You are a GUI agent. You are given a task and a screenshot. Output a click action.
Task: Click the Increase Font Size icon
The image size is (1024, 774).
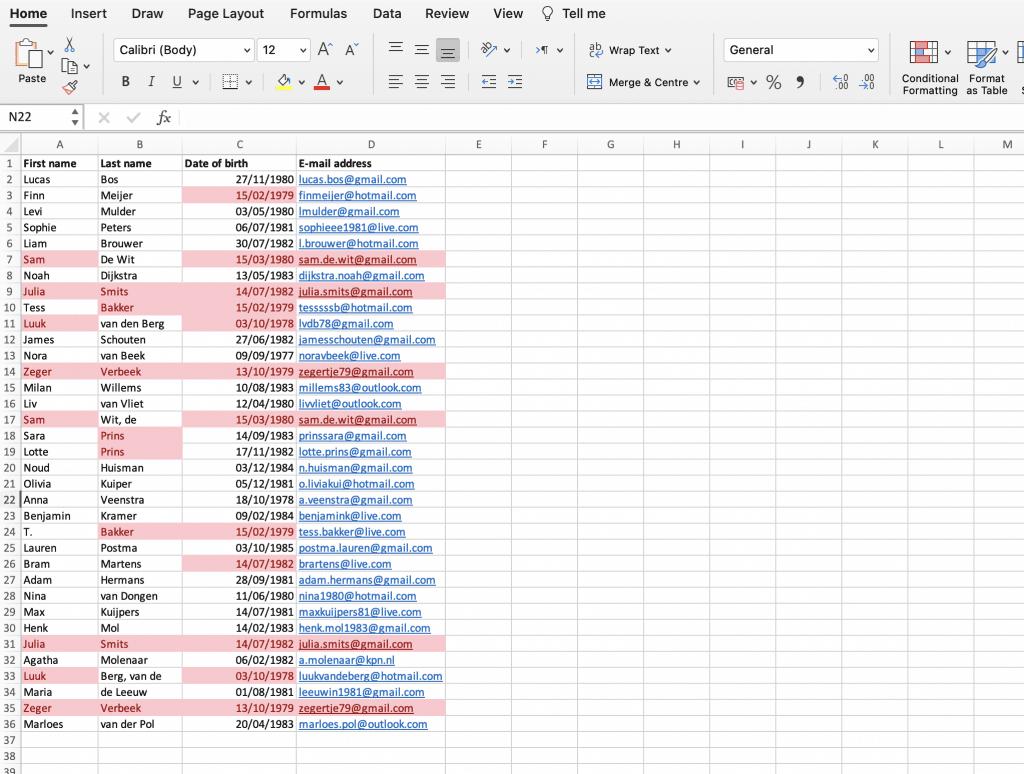(325, 50)
